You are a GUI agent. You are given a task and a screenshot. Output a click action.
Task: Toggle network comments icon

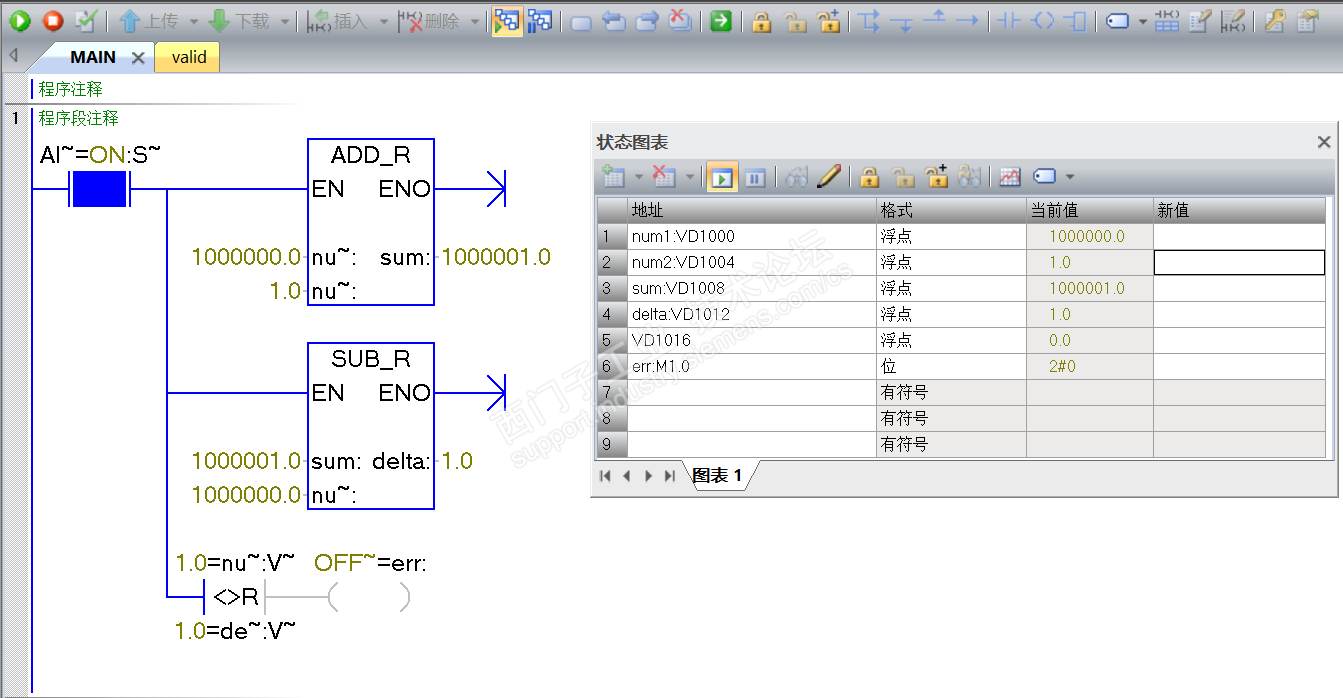[x=1233, y=21]
